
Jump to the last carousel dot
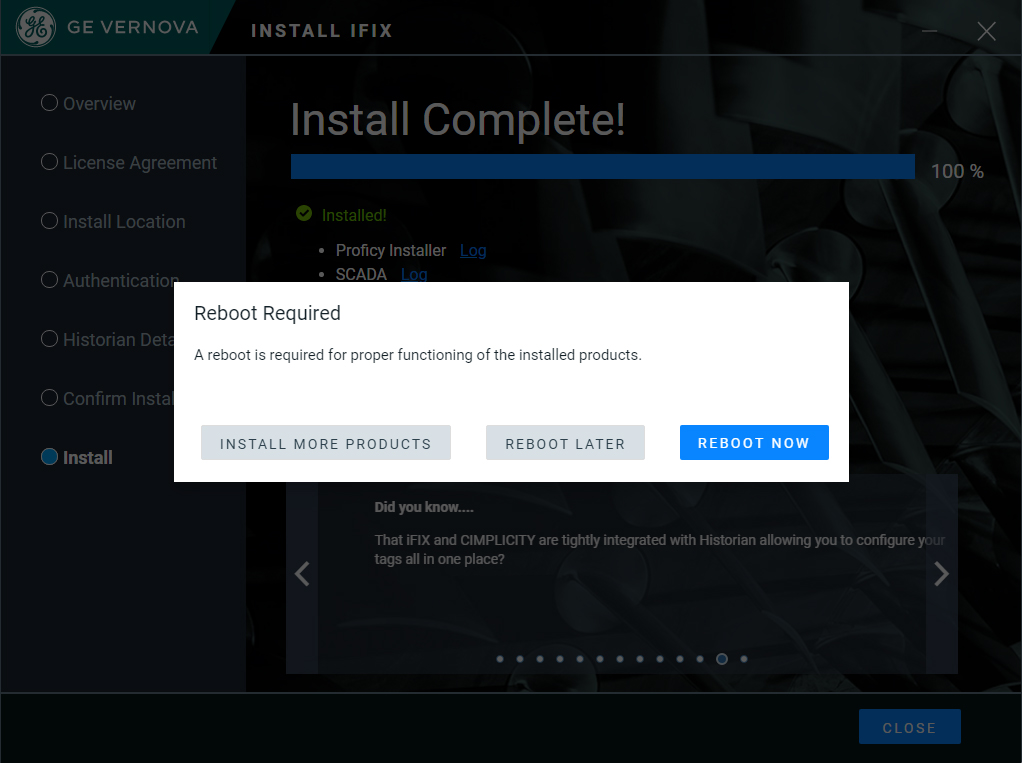744,659
